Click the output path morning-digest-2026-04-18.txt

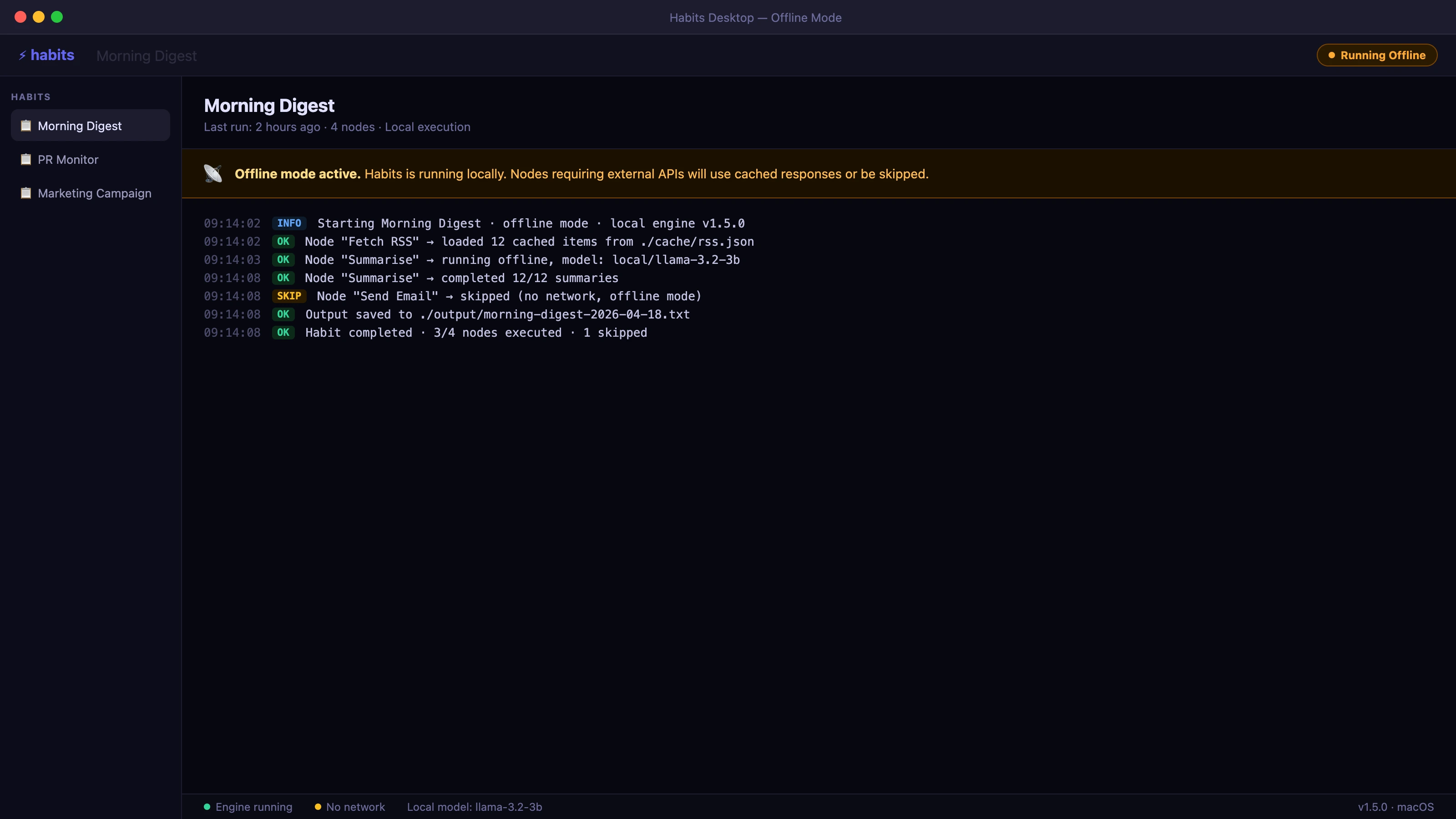(555, 314)
